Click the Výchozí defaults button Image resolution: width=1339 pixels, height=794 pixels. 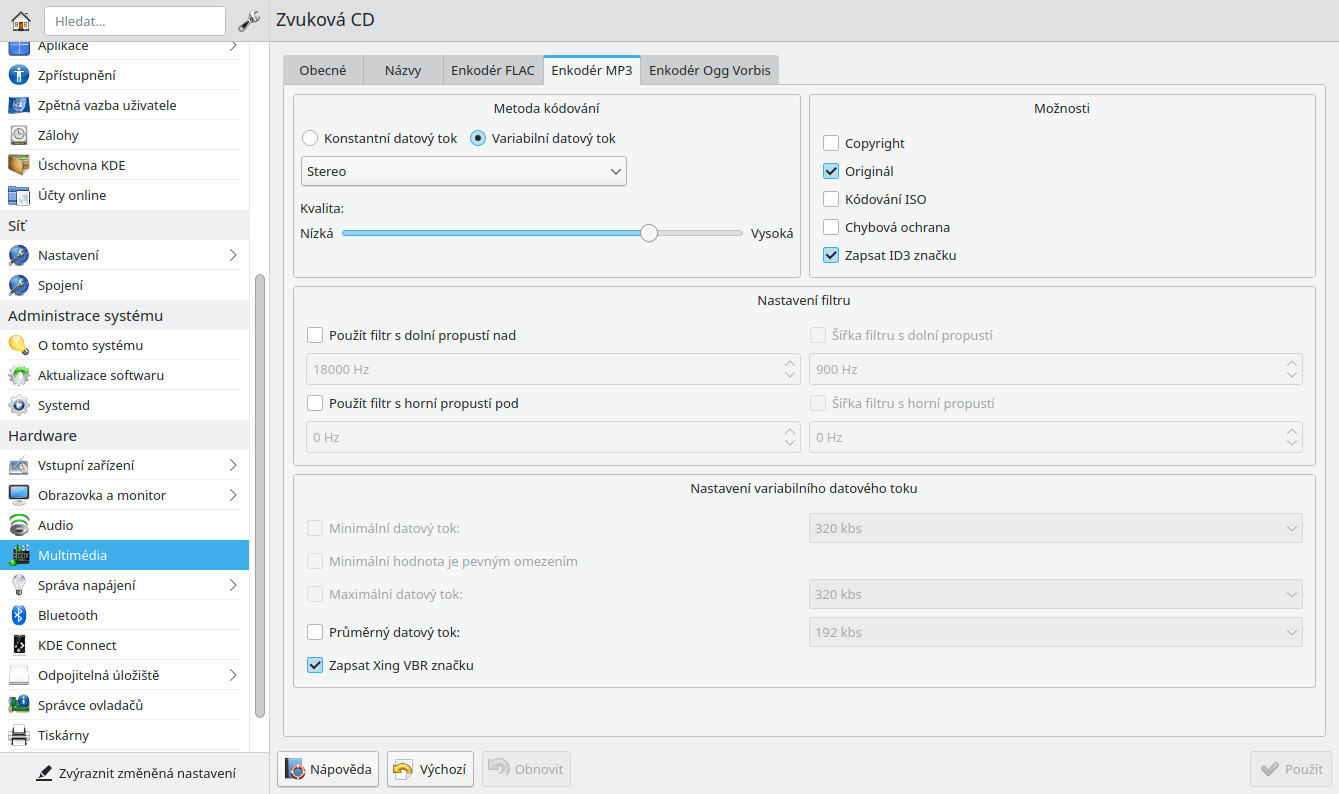coord(430,769)
